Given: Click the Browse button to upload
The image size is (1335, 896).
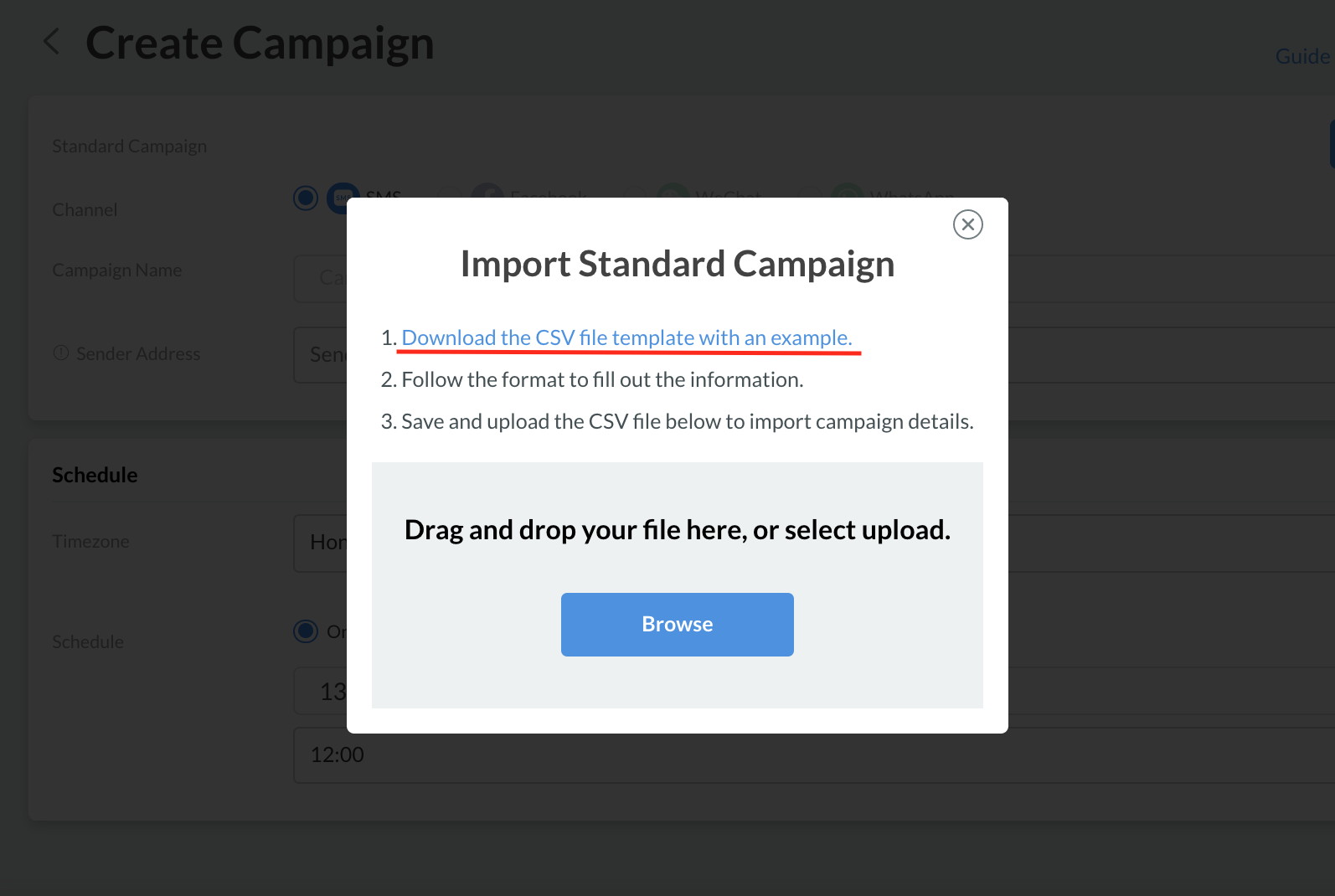Looking at the screenshot, I should pyautogui.click(x=677, y=625).
